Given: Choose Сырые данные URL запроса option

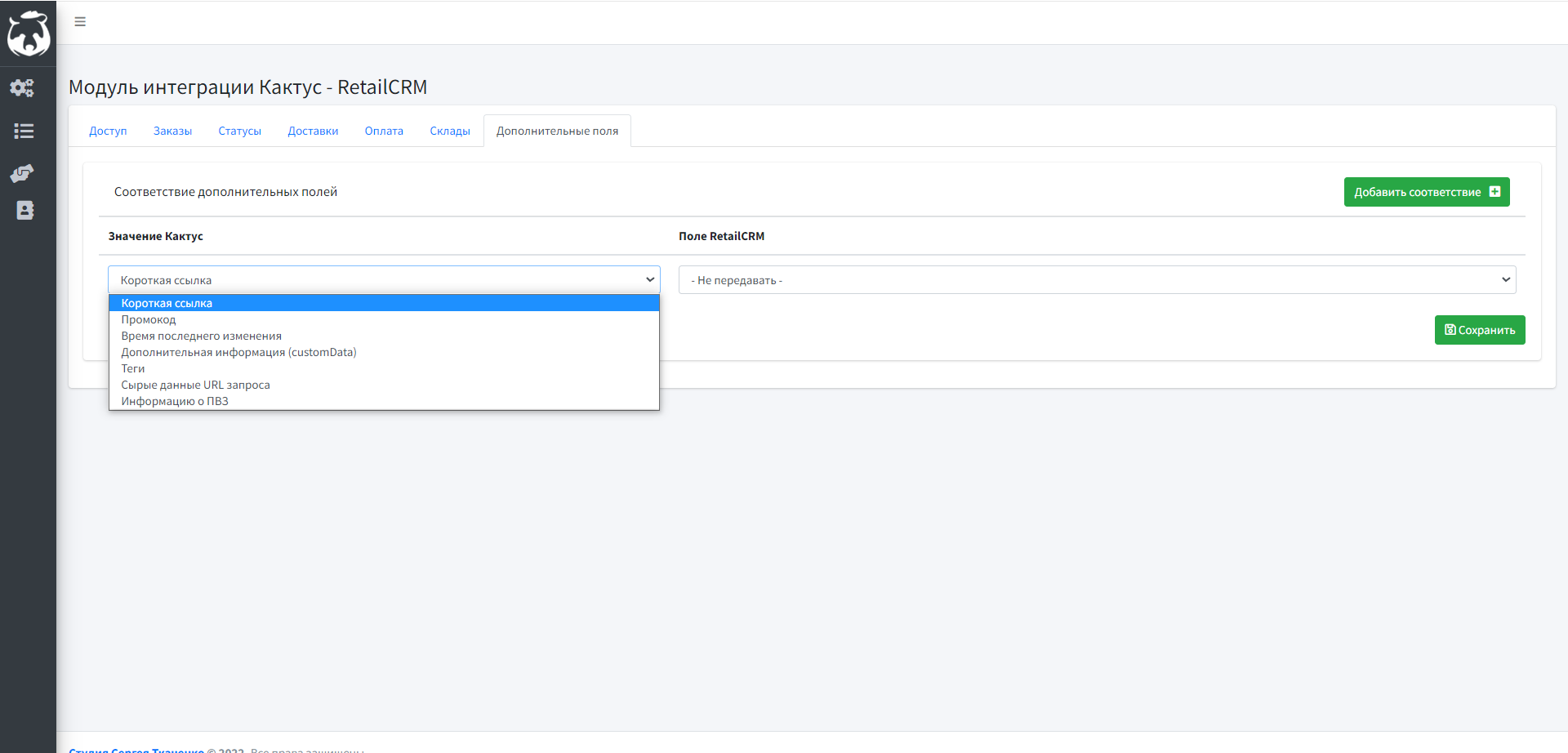Looking at the screenshot, I should coord(384,385).
